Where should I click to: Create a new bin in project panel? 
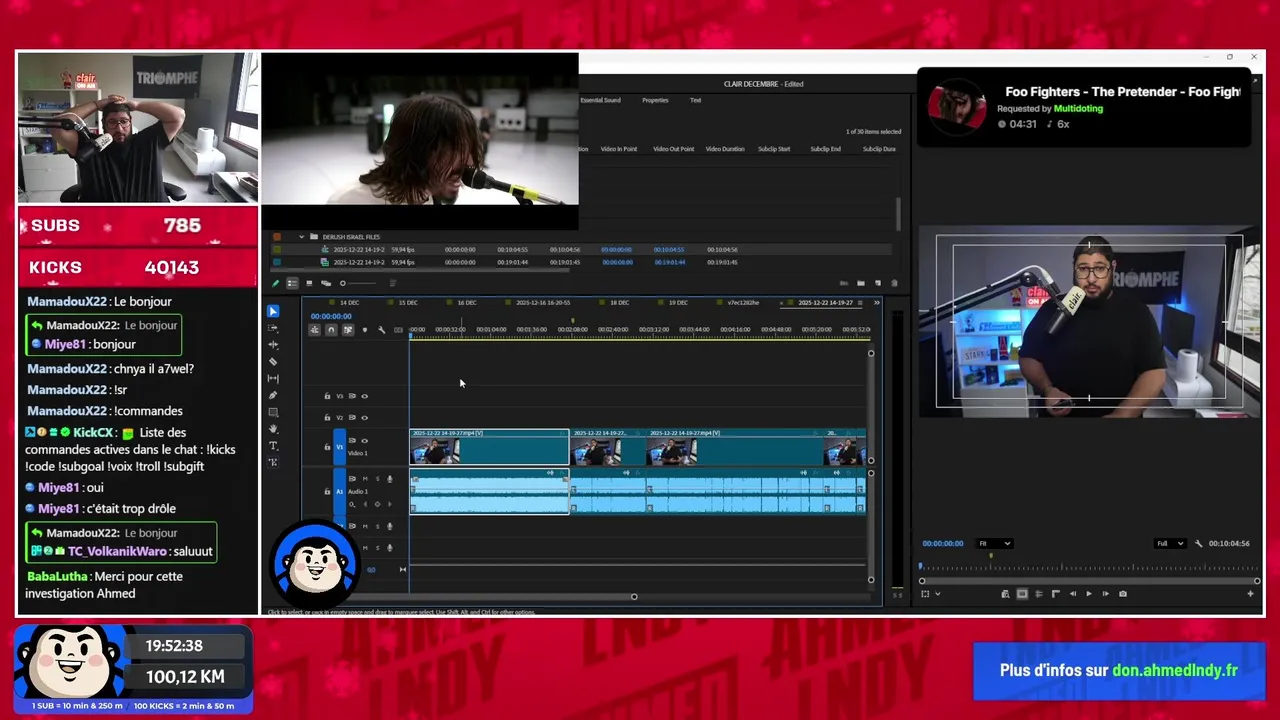[x=861, y=283]
